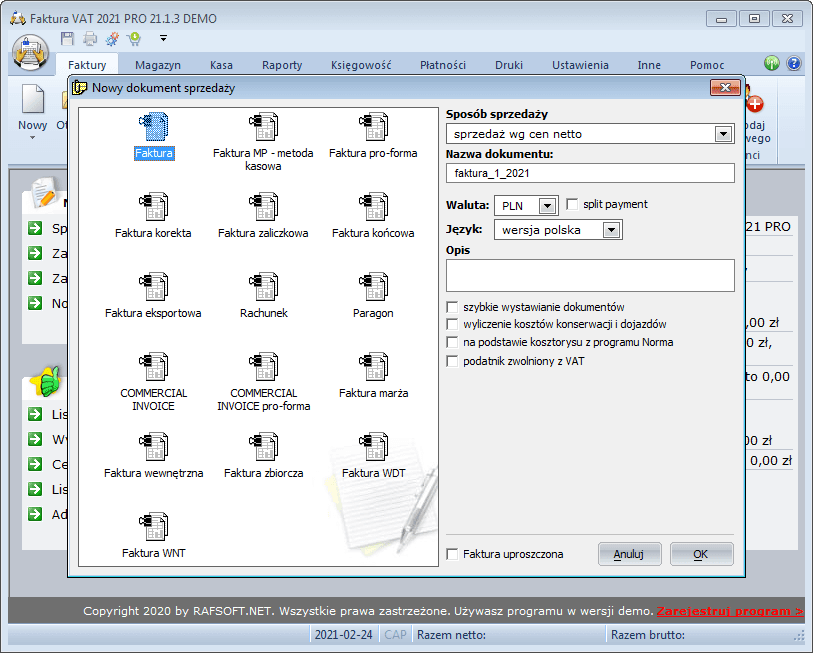Image resolution: width=813 pixels, height=653 pixels.
Task: Select the Rachunek document icon
Action: (x=263, y=286)
